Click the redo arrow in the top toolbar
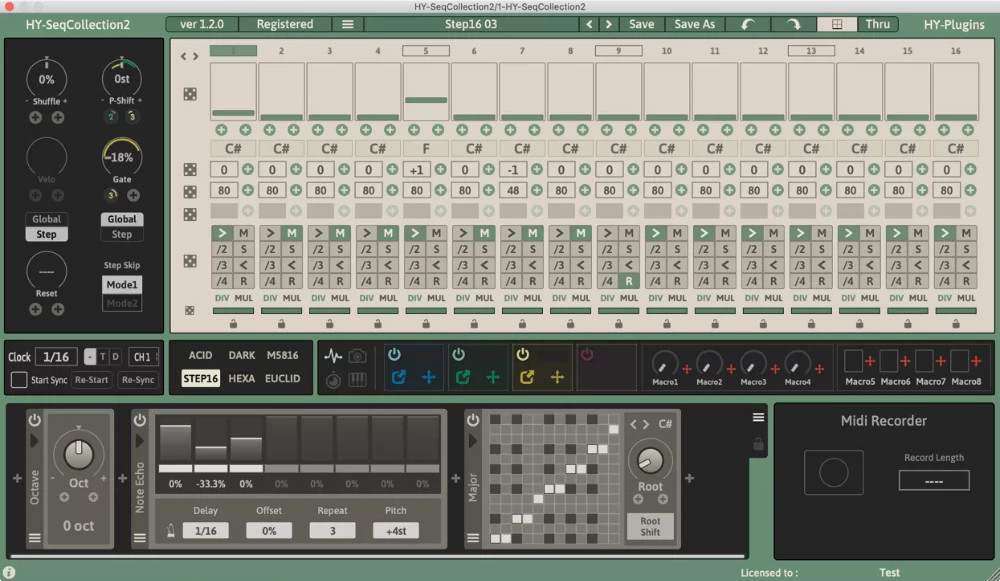The height and width of the screenshot is (581, 1000). (797, 24)
